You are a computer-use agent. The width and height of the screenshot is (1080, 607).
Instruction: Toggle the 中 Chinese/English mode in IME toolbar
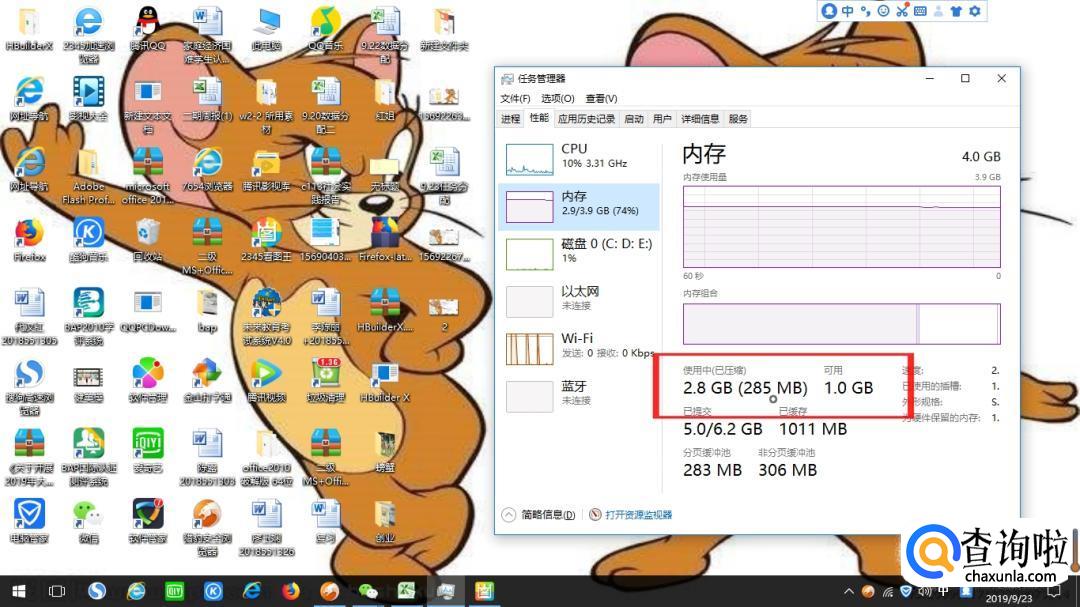tap(847, 11)
